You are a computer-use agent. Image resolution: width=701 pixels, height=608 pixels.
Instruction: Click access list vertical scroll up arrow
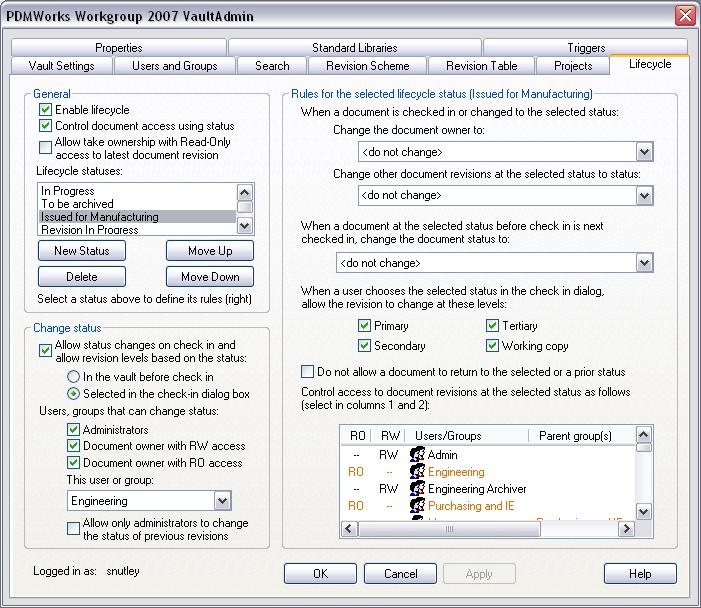(x=643, y=434)
